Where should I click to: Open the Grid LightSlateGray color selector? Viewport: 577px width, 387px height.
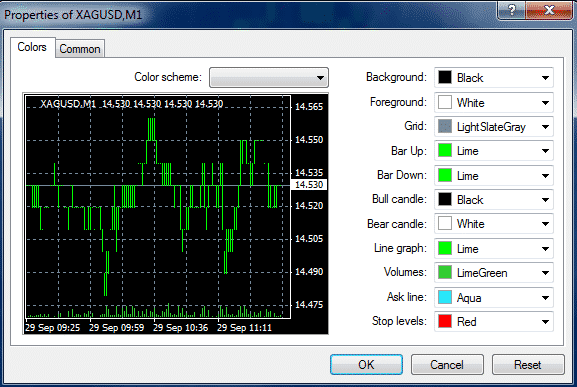click(x=494, y=127)
